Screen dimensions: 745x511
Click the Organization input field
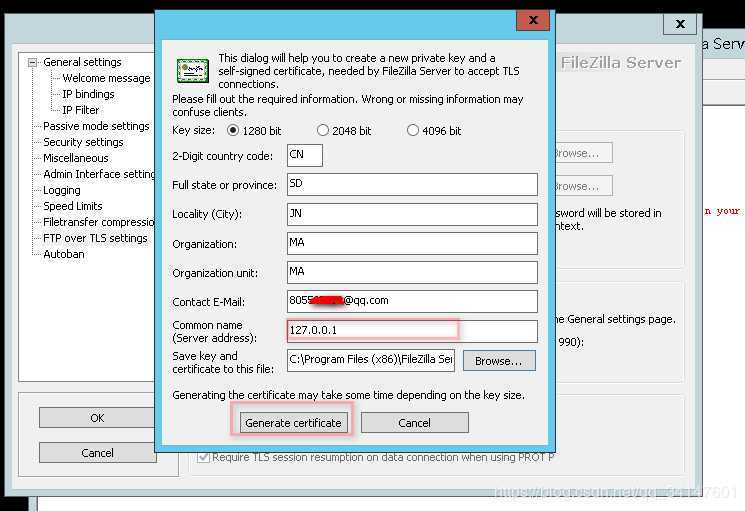pyautogui.click(x=412, y=244)
